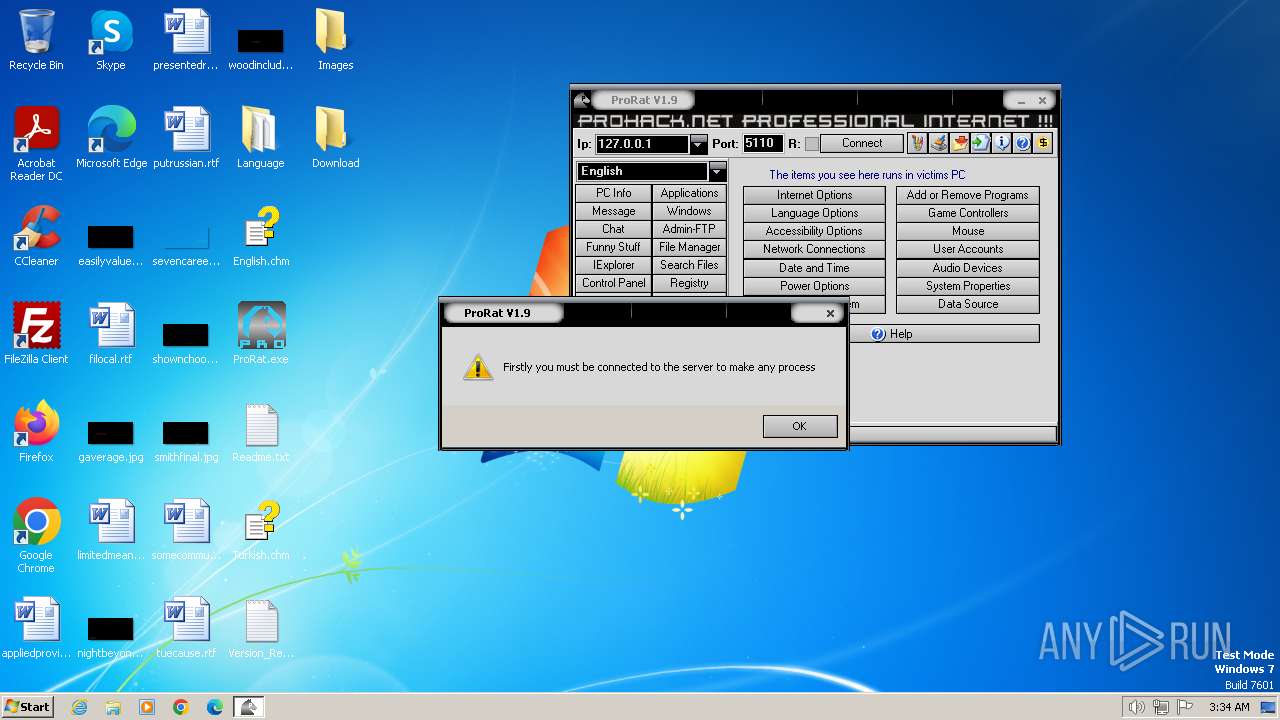Click the User Accounts button
Viewport: 1280px width, 720px height.
(967, 250)
